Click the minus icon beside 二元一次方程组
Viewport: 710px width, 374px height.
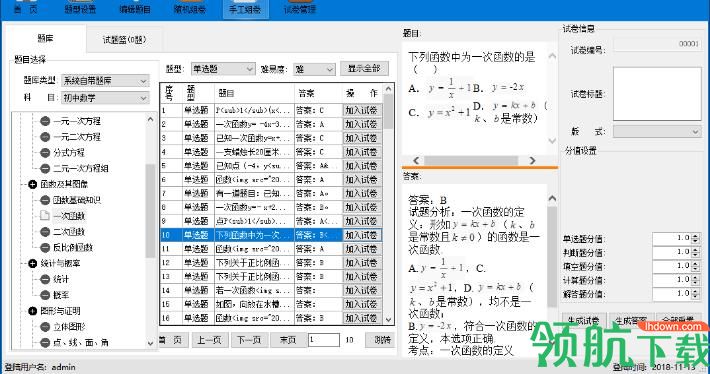[45, 168]
